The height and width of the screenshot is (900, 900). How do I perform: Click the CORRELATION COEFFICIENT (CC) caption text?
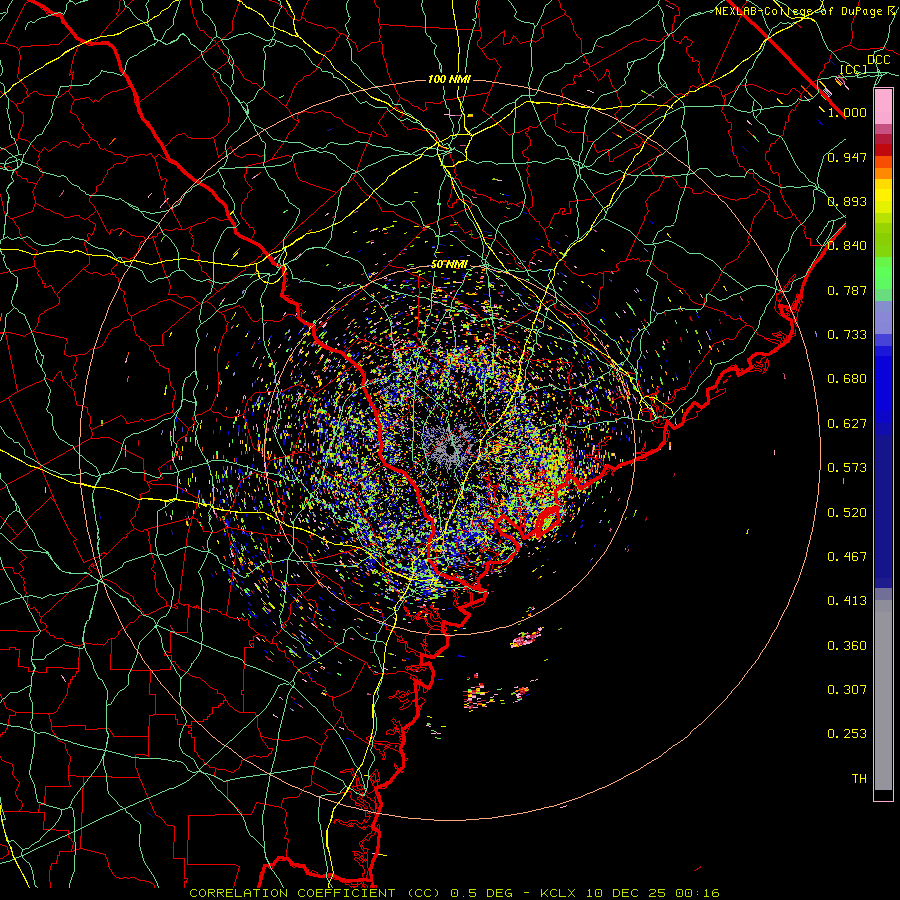[315, 893]
